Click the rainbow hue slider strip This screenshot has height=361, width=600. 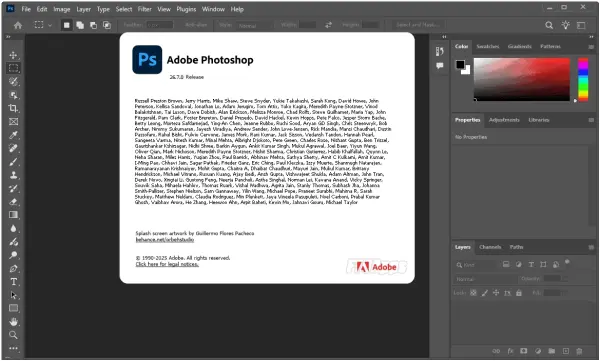pos(583,80)
